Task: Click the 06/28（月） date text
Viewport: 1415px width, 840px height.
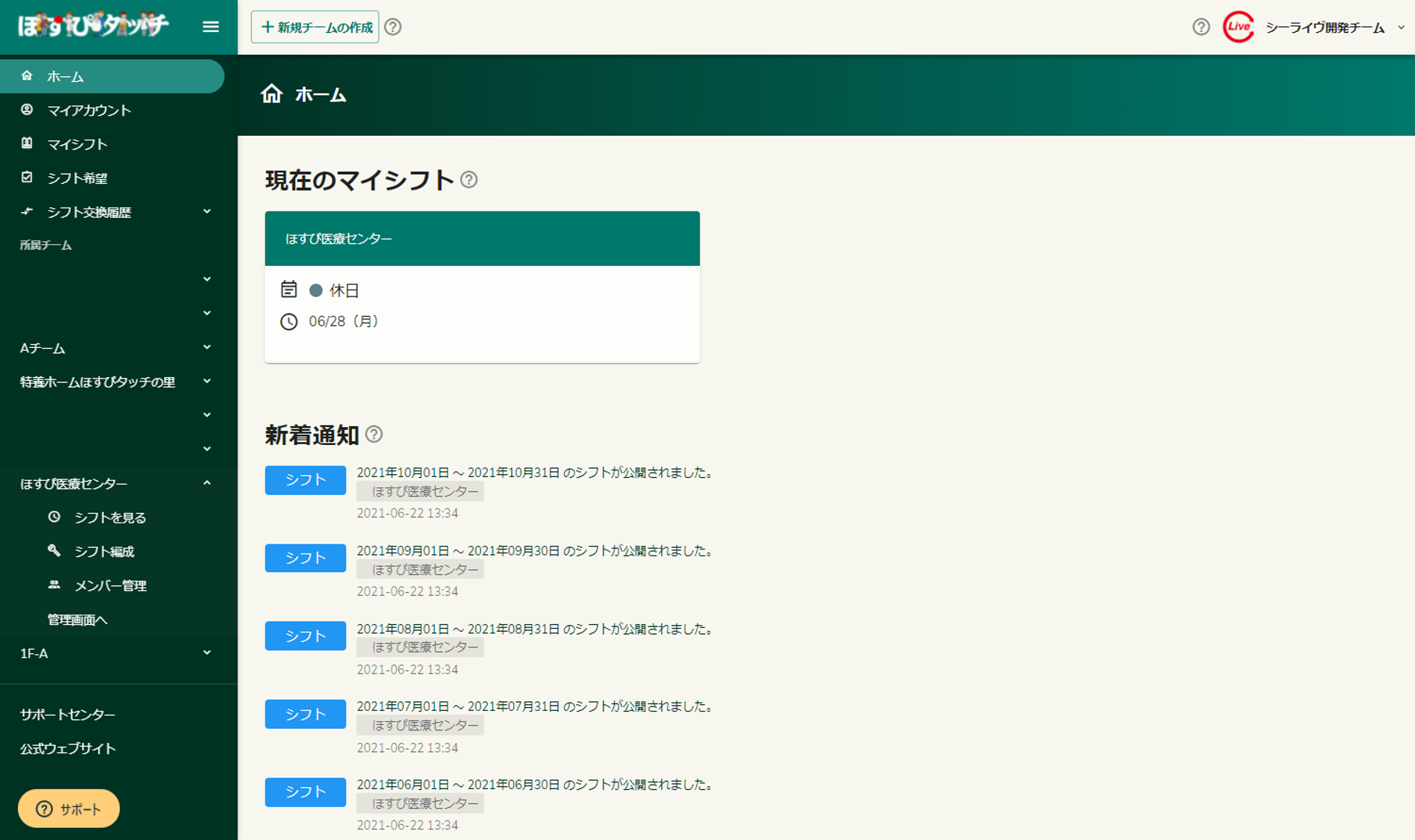Action: coord(344,322)
